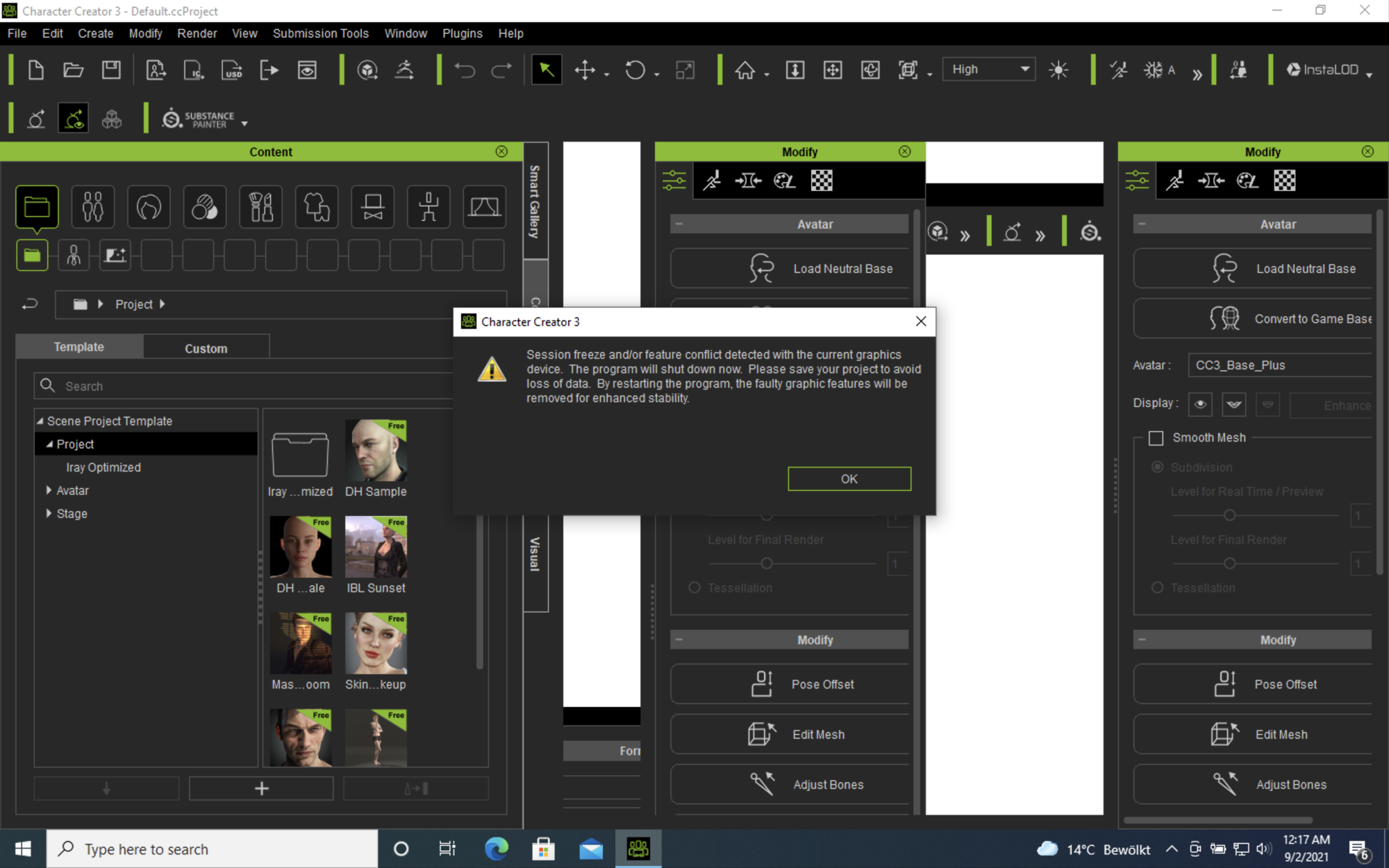Screen dimensions: 1389x868
Task: Close the Content panel with its X icon
Action: (501, 151)
